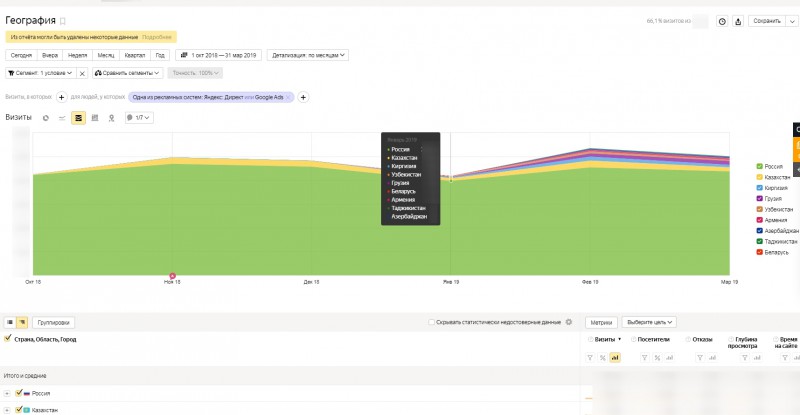Click the export report icon
Viewport: 800px width, 415px height.
[x=738, y=21]
